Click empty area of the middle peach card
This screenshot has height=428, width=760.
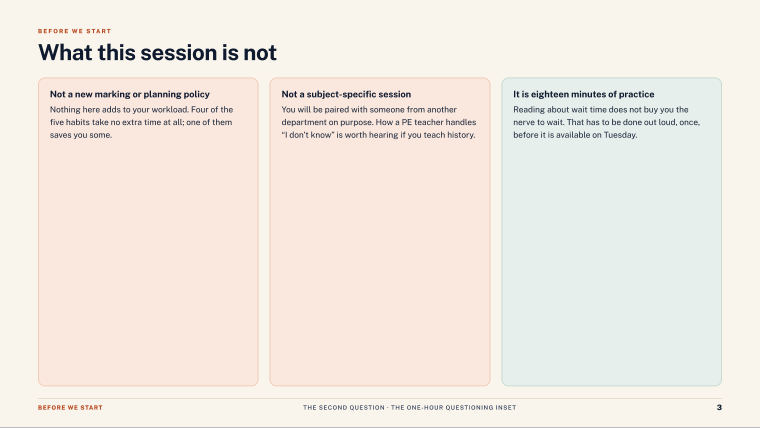point(380,262)
